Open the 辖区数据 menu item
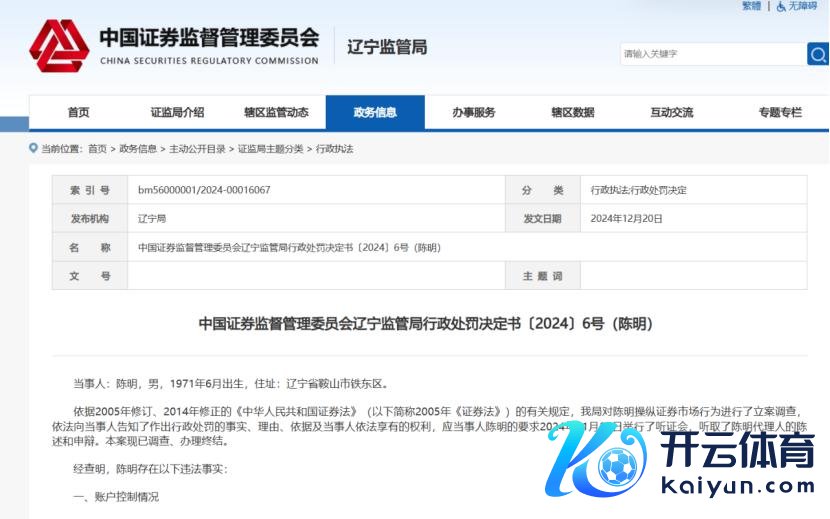830x519 pixels. pyautogui.click(x=573, y=113)
